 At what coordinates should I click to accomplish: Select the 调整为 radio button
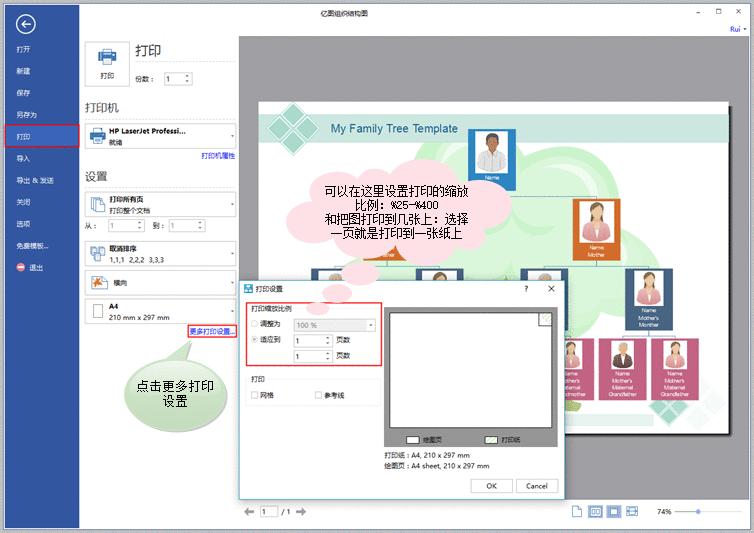click(254, 325)
